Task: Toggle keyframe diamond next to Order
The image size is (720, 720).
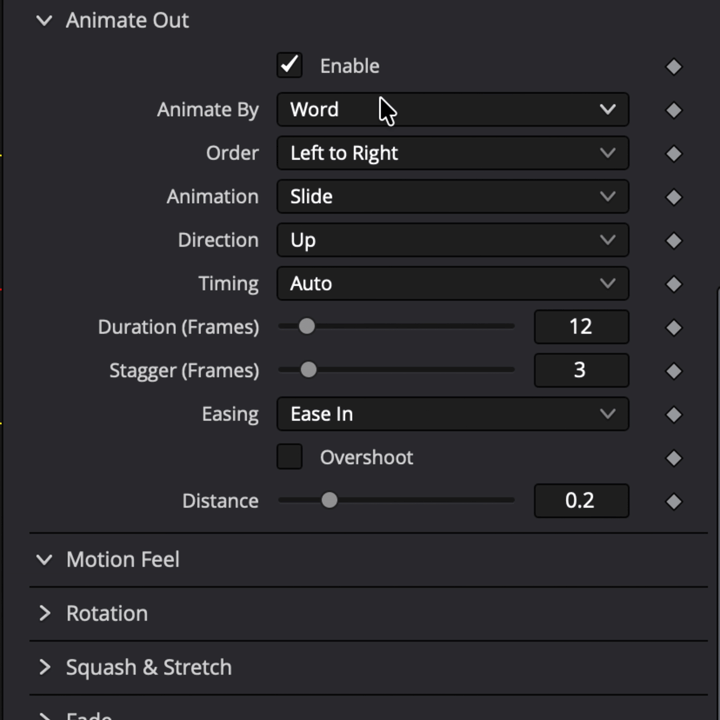Action: pyautogui.click(x=674, y=154)
